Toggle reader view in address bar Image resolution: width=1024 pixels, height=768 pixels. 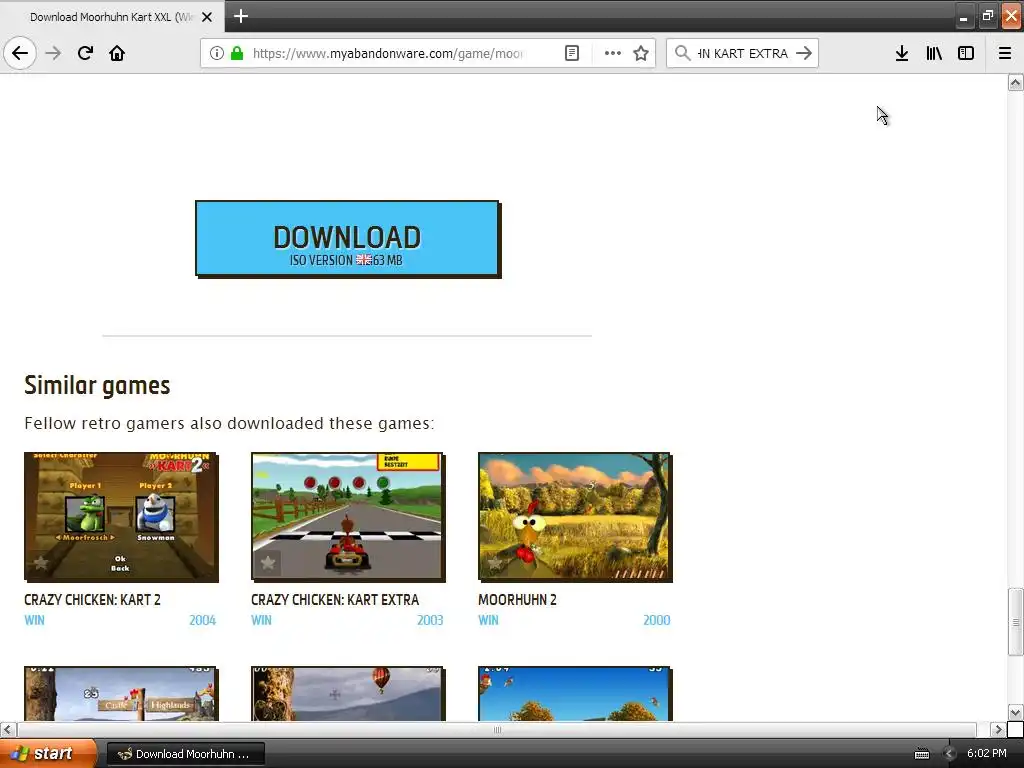tap(572, 53)
